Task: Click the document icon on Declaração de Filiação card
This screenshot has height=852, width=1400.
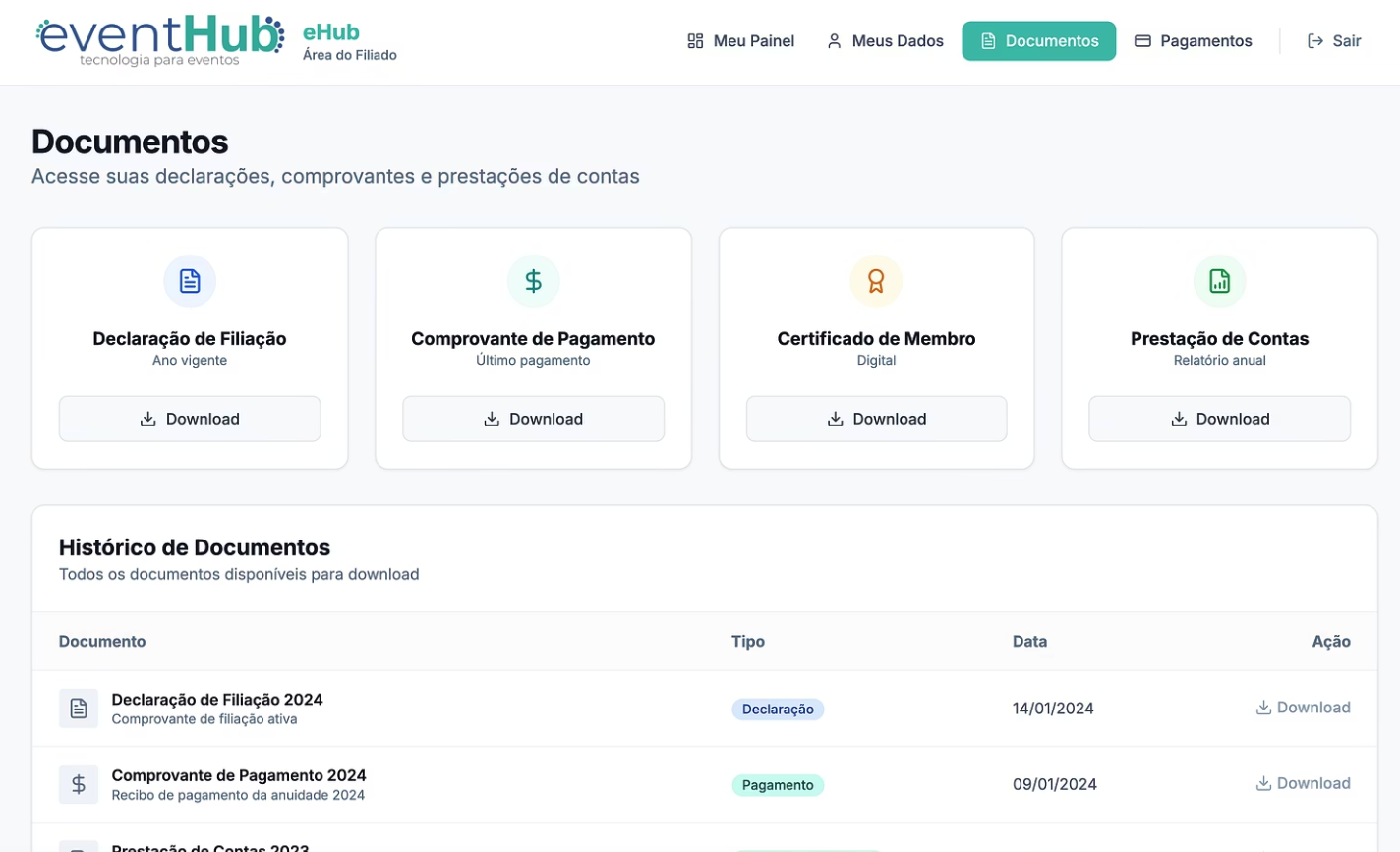Action: click(x=189, y=281)
